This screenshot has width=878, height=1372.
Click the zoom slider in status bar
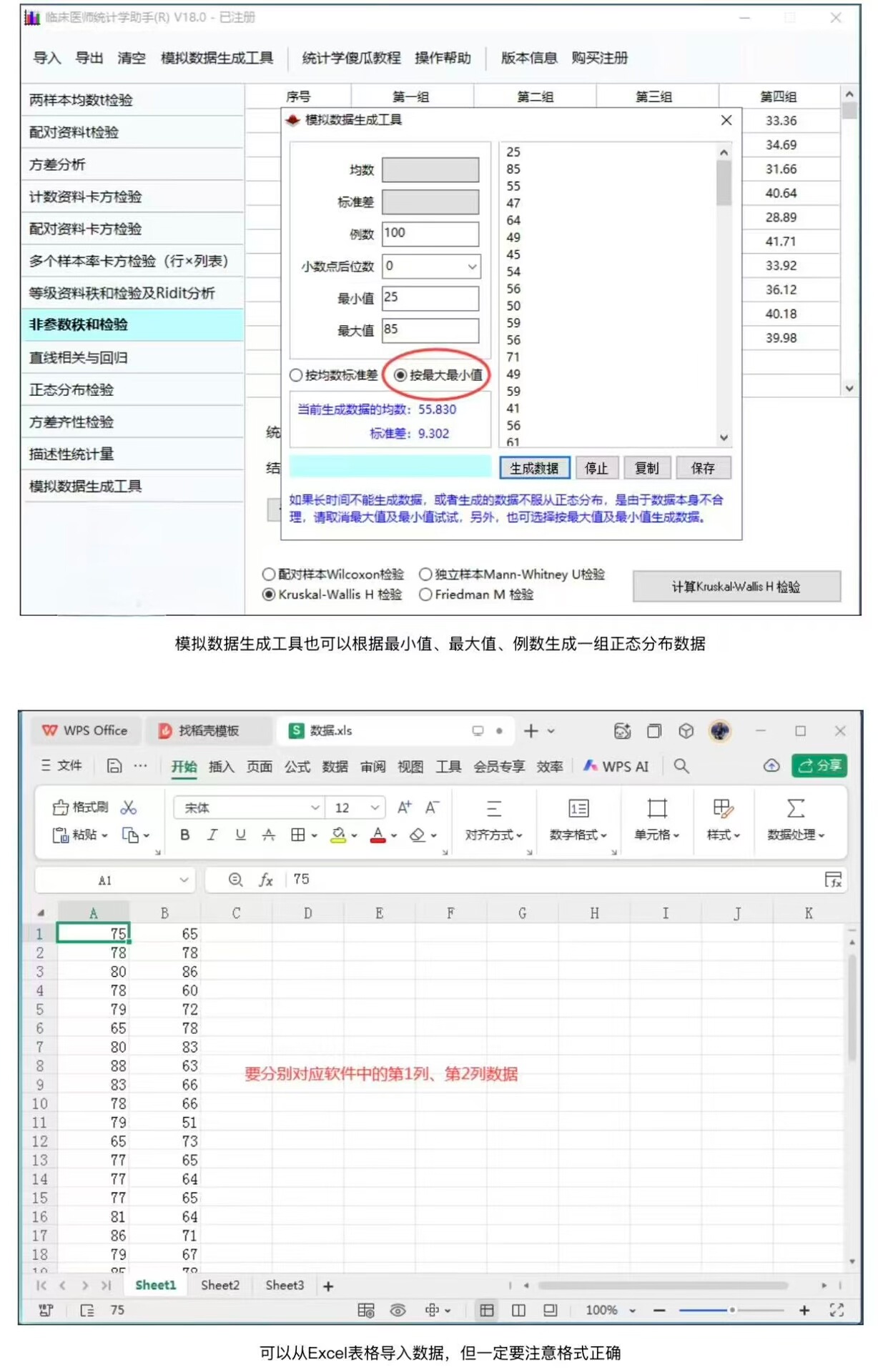coord(731,1311)
